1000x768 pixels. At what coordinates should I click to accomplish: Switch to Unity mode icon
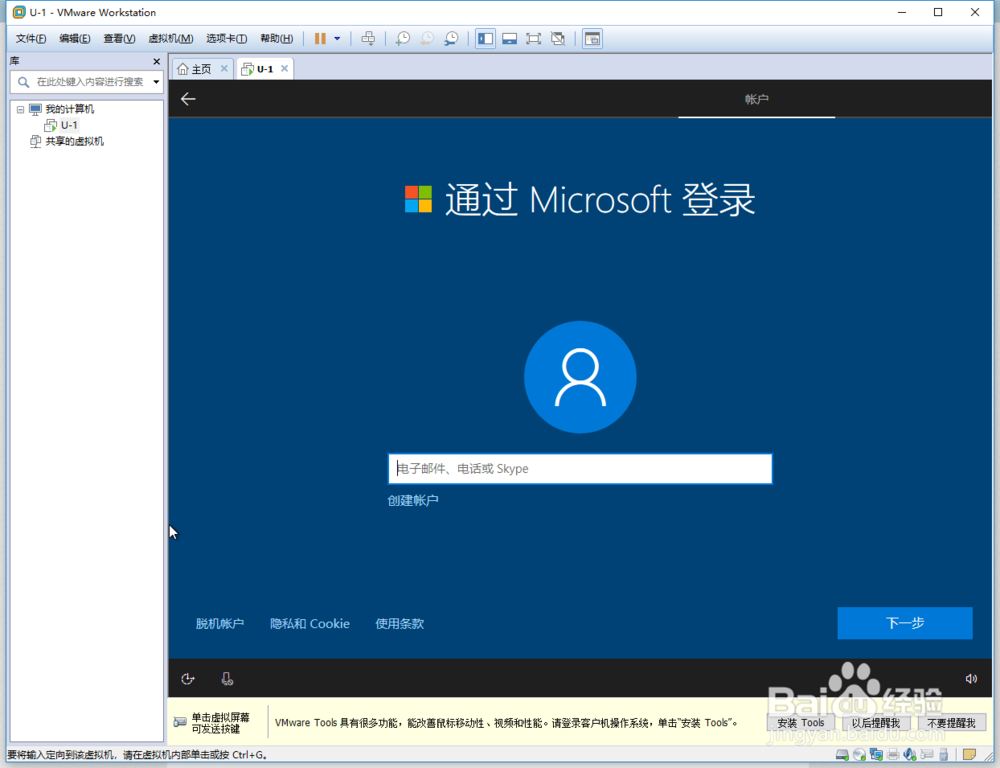tap(558, 39)
